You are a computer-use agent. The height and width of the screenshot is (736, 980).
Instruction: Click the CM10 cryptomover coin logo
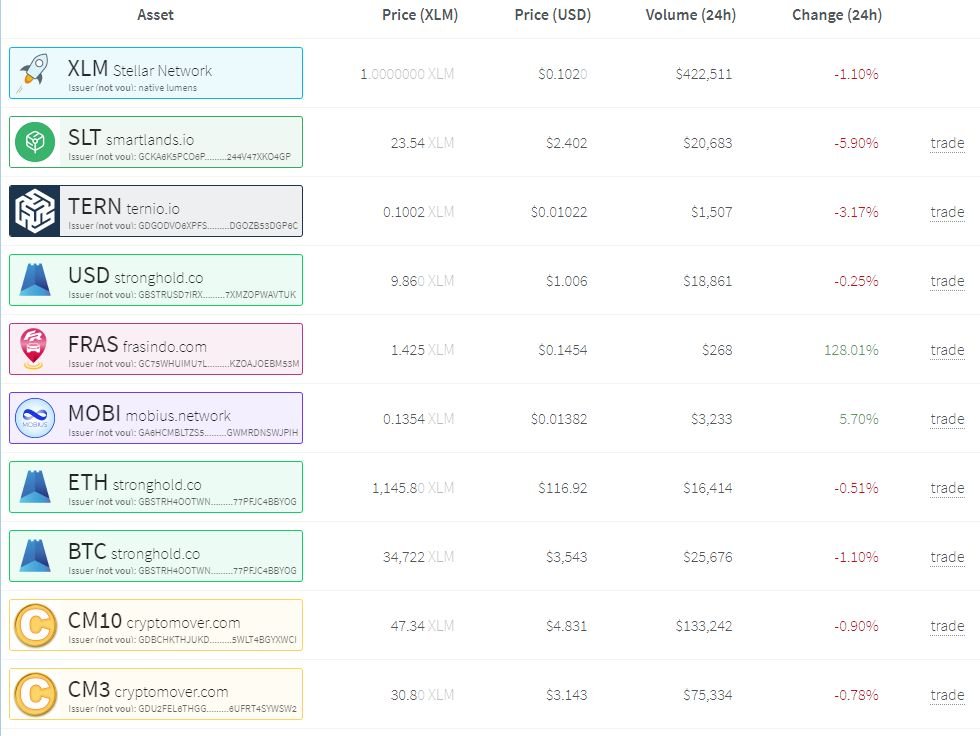(36, 625)
